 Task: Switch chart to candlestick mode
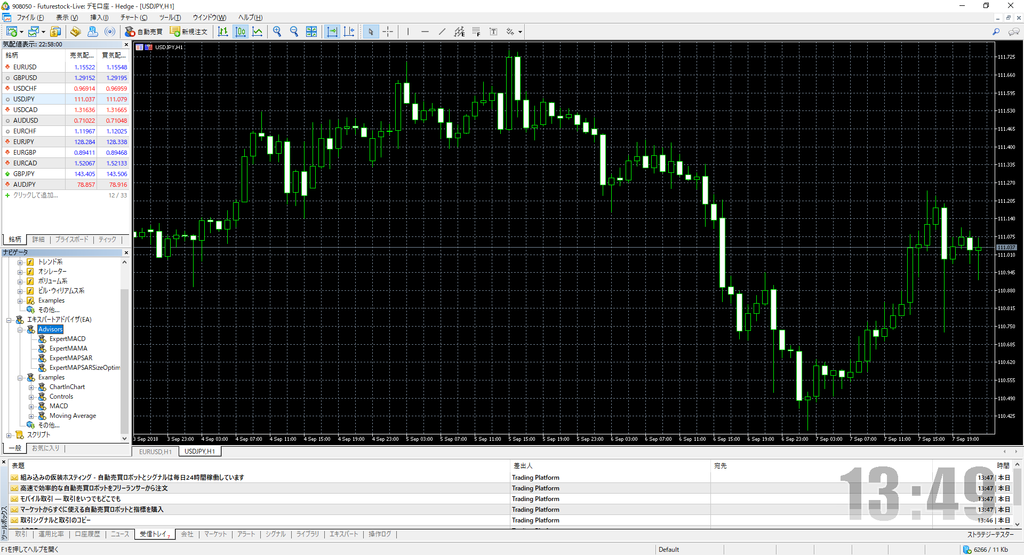240,31
